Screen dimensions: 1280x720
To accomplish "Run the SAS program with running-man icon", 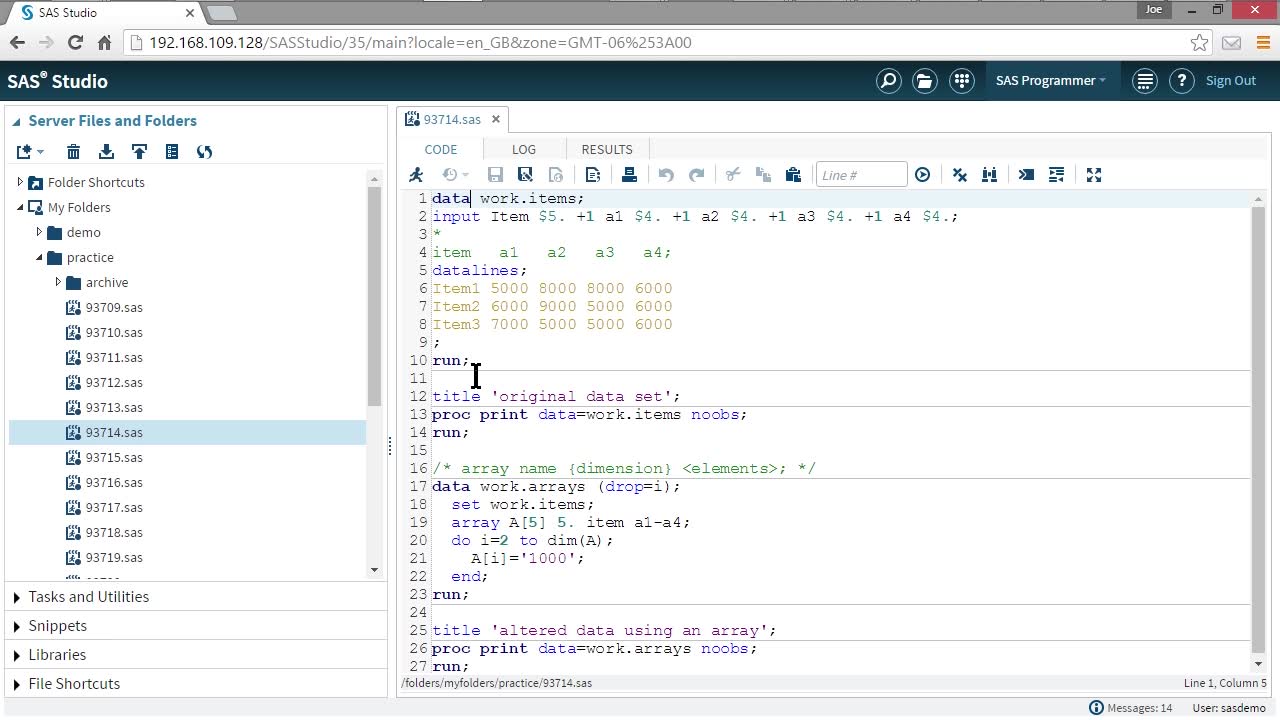I will 416,175.
